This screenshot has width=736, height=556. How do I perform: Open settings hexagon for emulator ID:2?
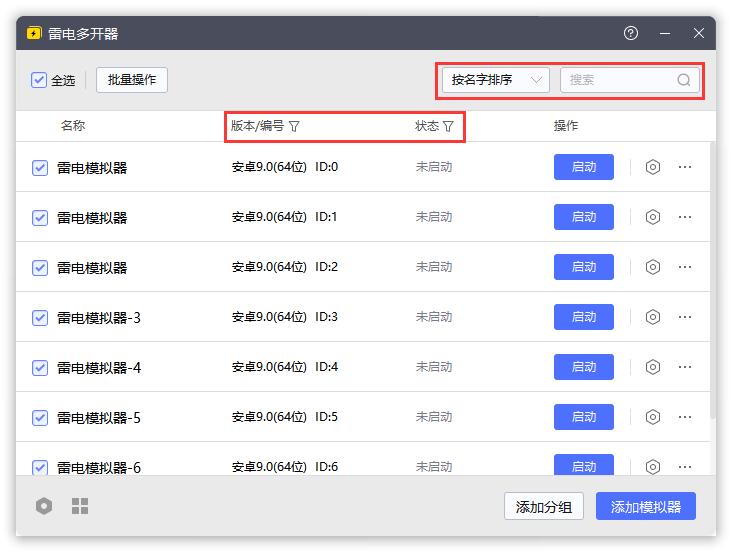(652, 267)
